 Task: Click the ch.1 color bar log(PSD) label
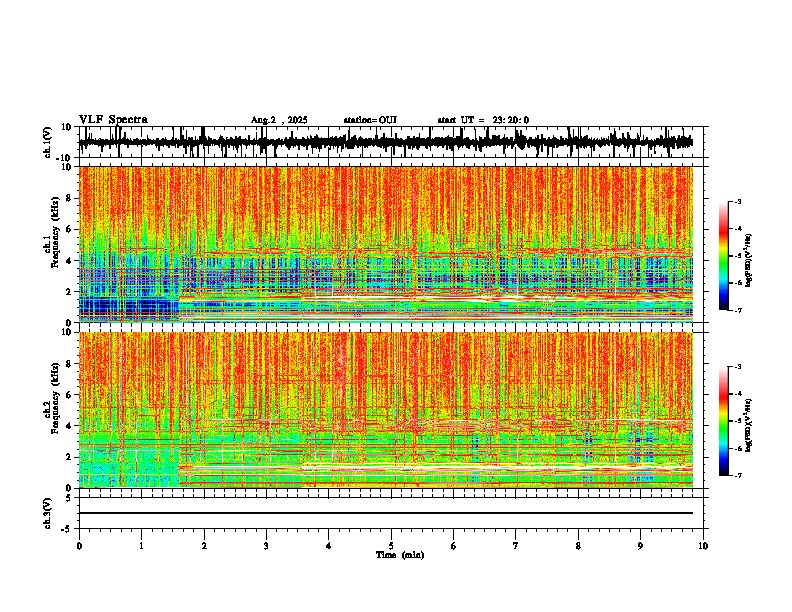click(x=749, y=261)
